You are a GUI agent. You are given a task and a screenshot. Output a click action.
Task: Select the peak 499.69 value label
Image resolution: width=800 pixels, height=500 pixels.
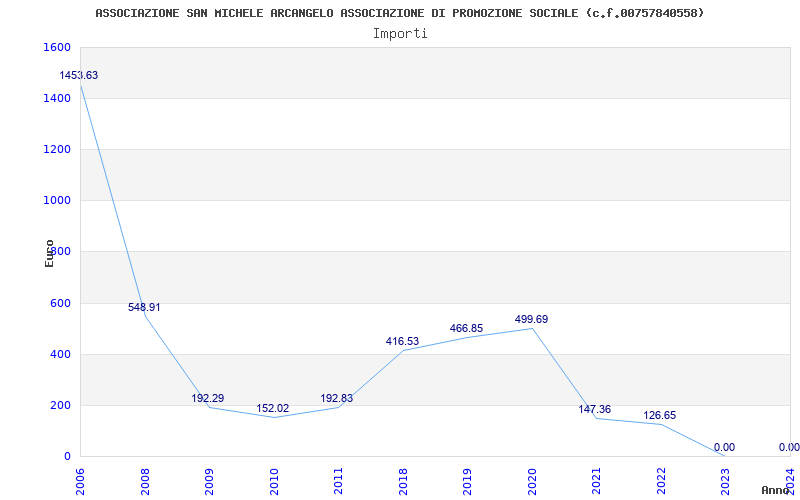[x=531, y=320]
